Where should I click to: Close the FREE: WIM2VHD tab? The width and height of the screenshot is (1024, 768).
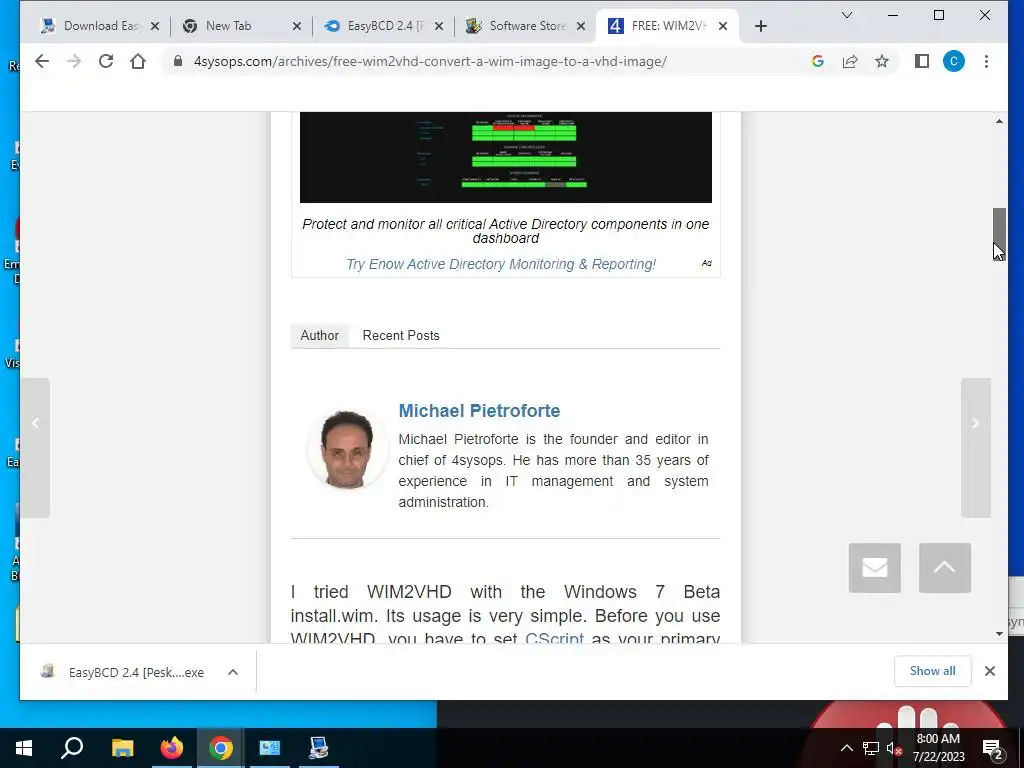pyautogui.click(x=723, y=26)
